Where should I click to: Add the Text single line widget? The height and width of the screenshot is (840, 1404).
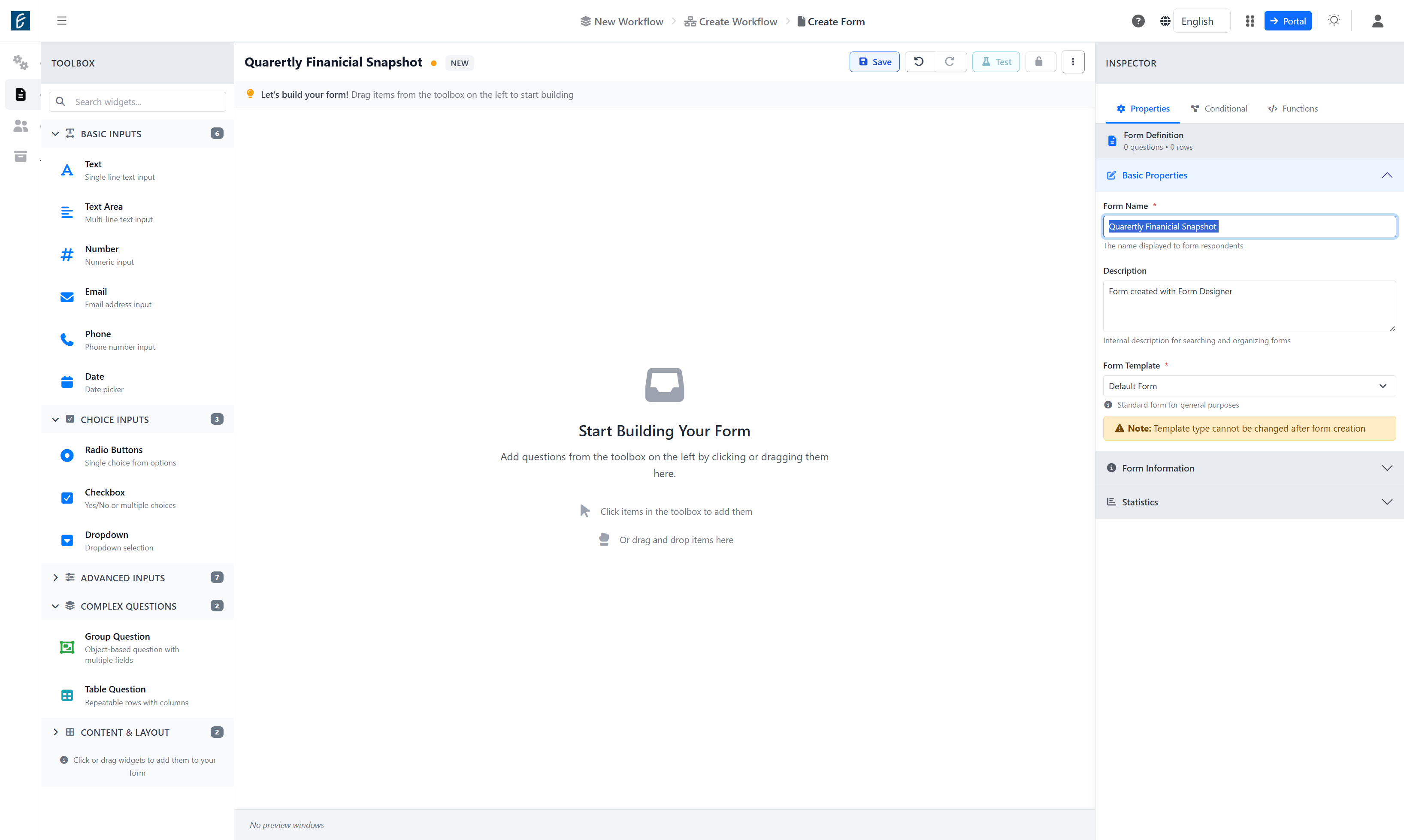(x=138, y=170)
